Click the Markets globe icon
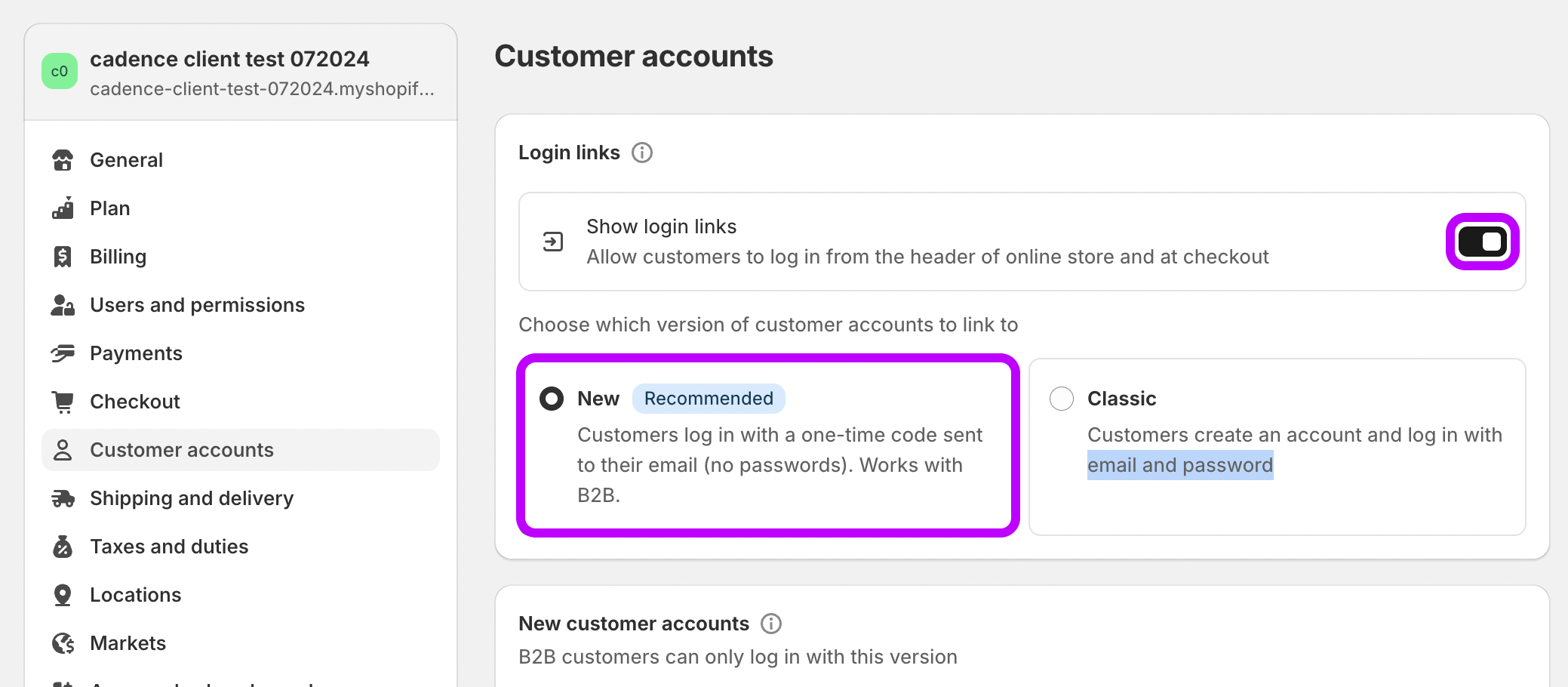1568x687 pixels. click(x=63, y=643)
